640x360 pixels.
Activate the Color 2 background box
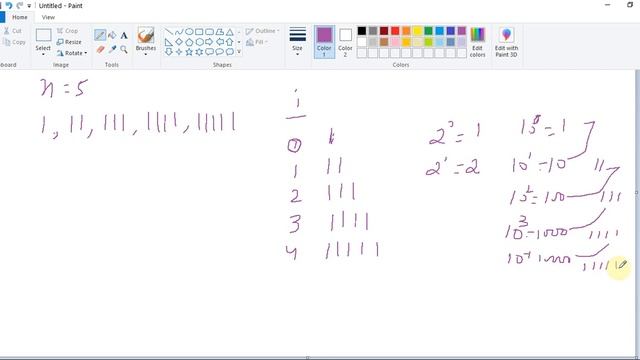point(345,42)
